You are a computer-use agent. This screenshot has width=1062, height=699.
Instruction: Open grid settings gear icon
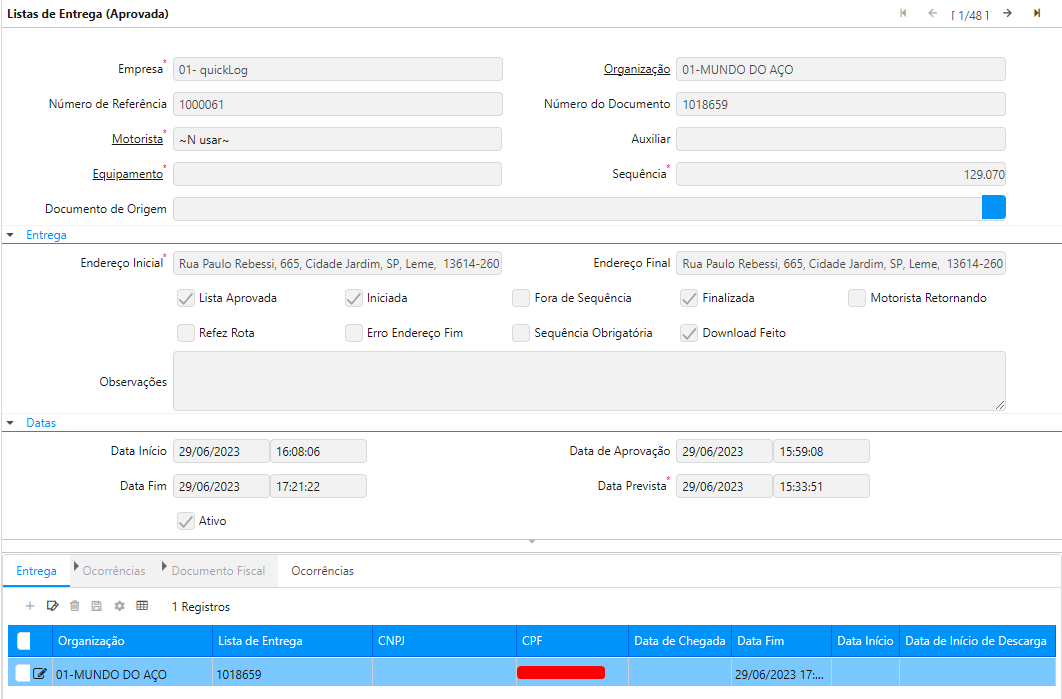[x=119, y=606]
